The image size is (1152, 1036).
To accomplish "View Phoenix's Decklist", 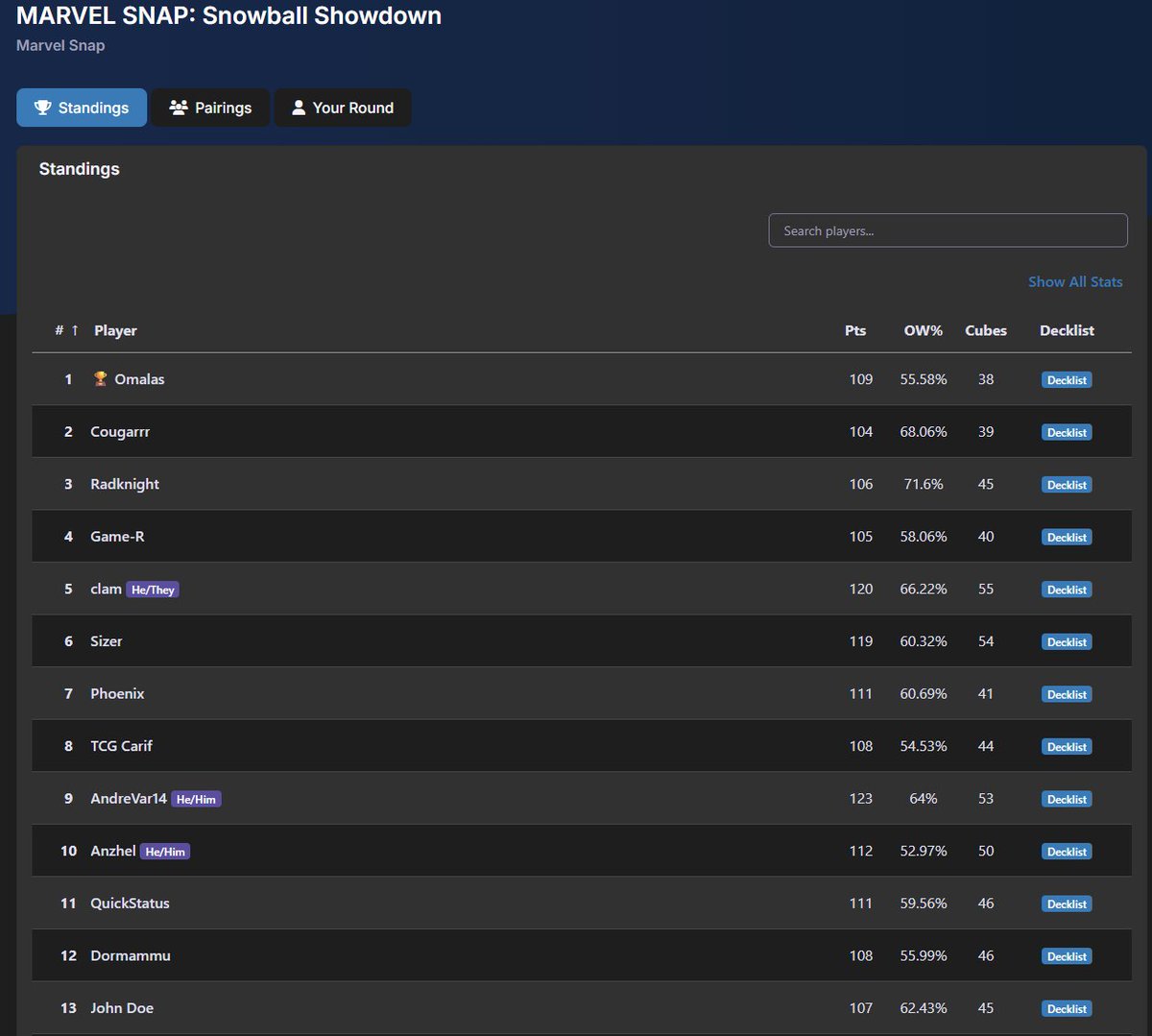I will 1067,694.
